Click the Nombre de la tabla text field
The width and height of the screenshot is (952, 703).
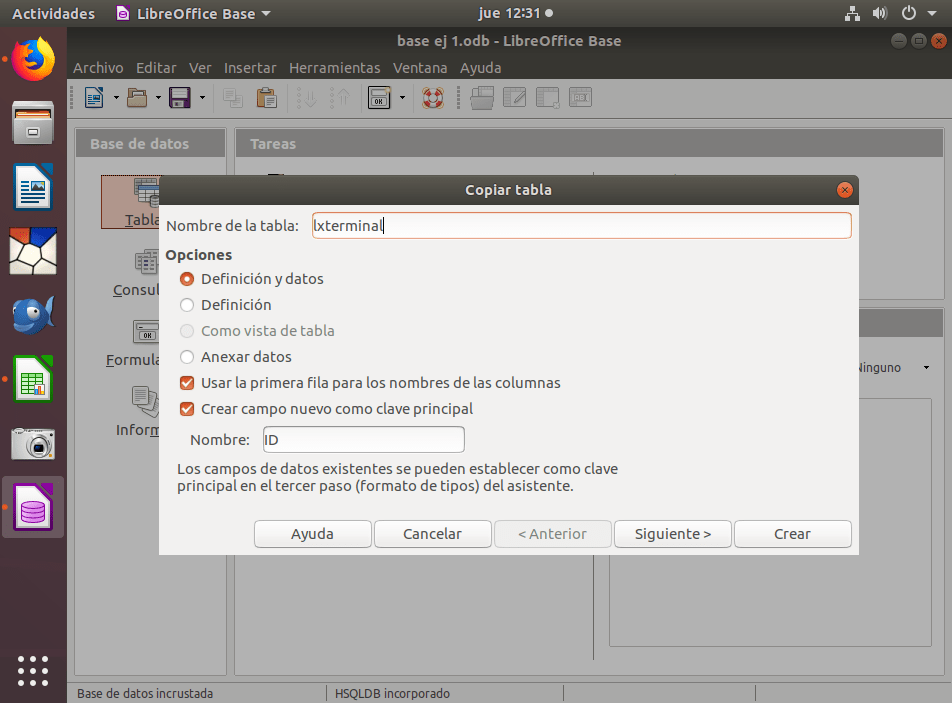[x=580, y=226]
